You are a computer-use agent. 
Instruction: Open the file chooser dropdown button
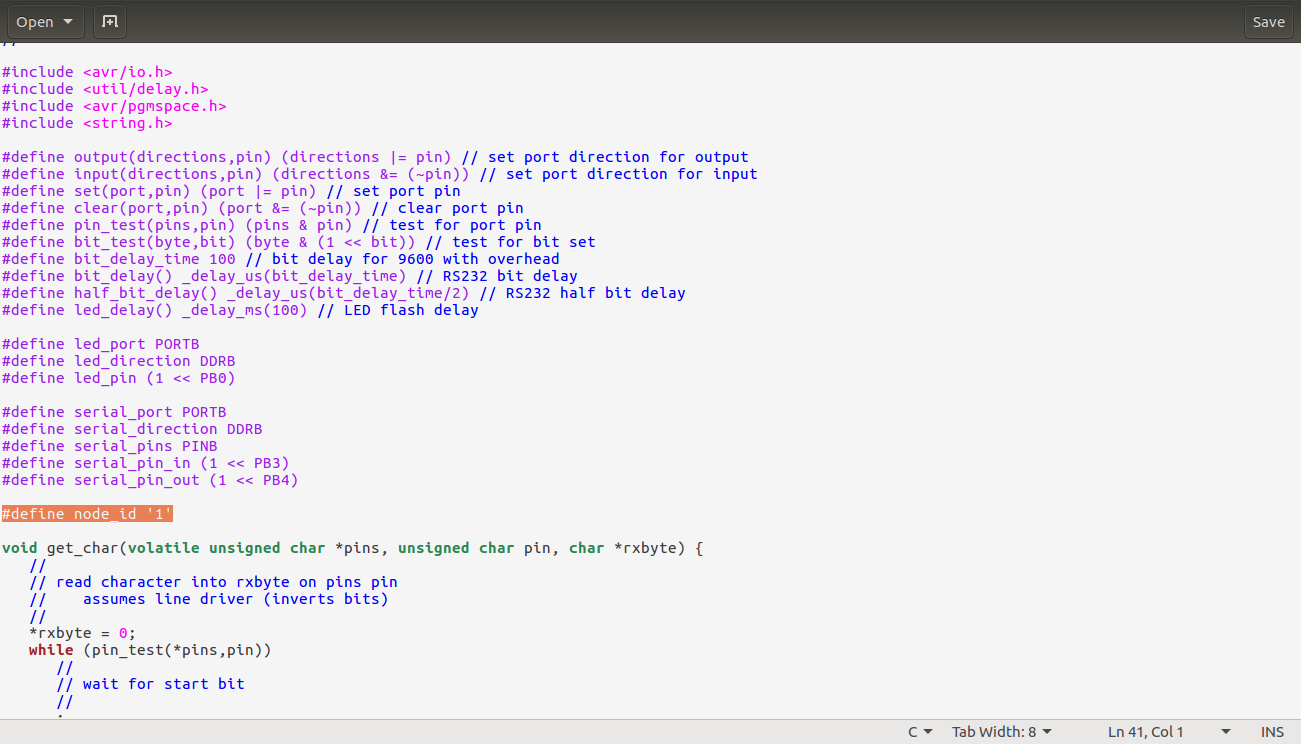coord(45,22)
